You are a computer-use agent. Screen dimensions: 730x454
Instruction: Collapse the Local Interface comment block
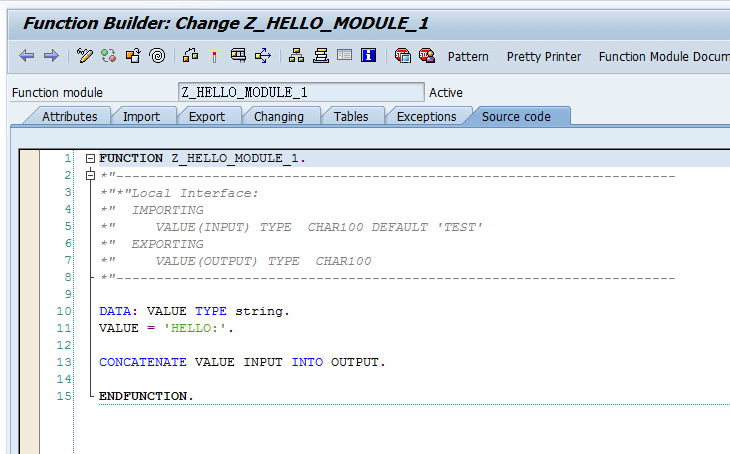pos(91,176)
